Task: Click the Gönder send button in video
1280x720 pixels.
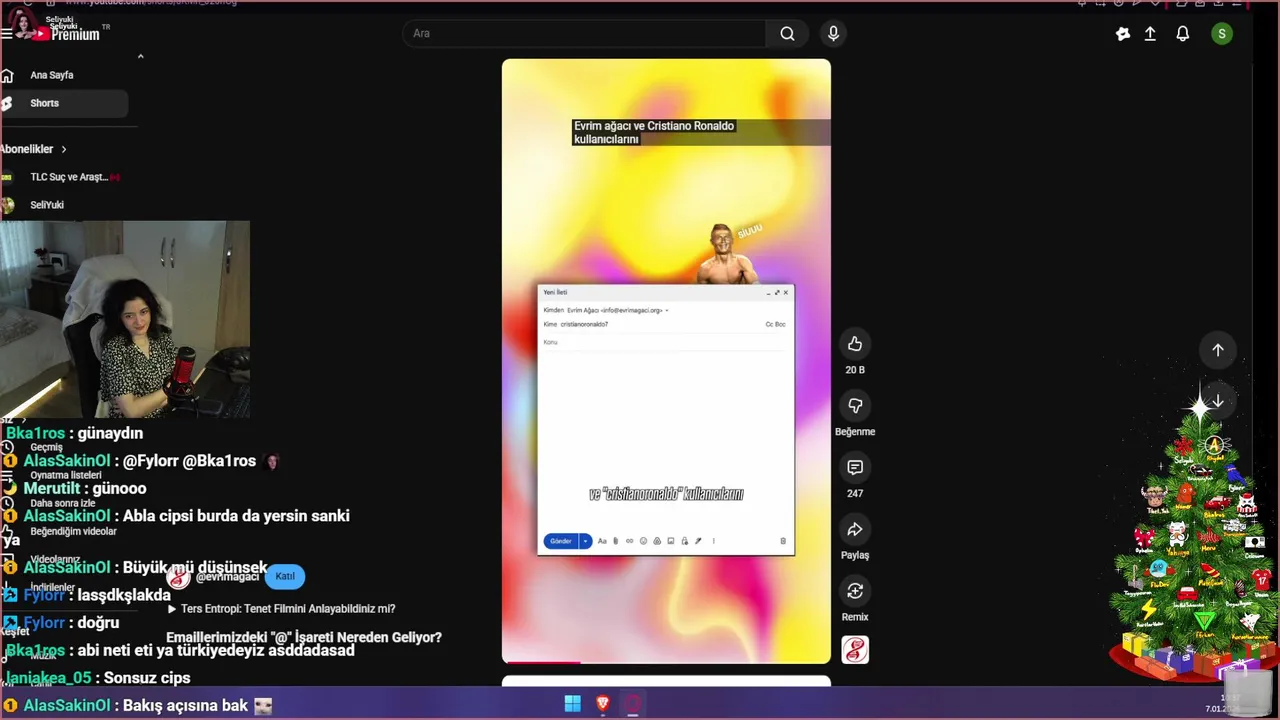Action: [x=561, y=541]
